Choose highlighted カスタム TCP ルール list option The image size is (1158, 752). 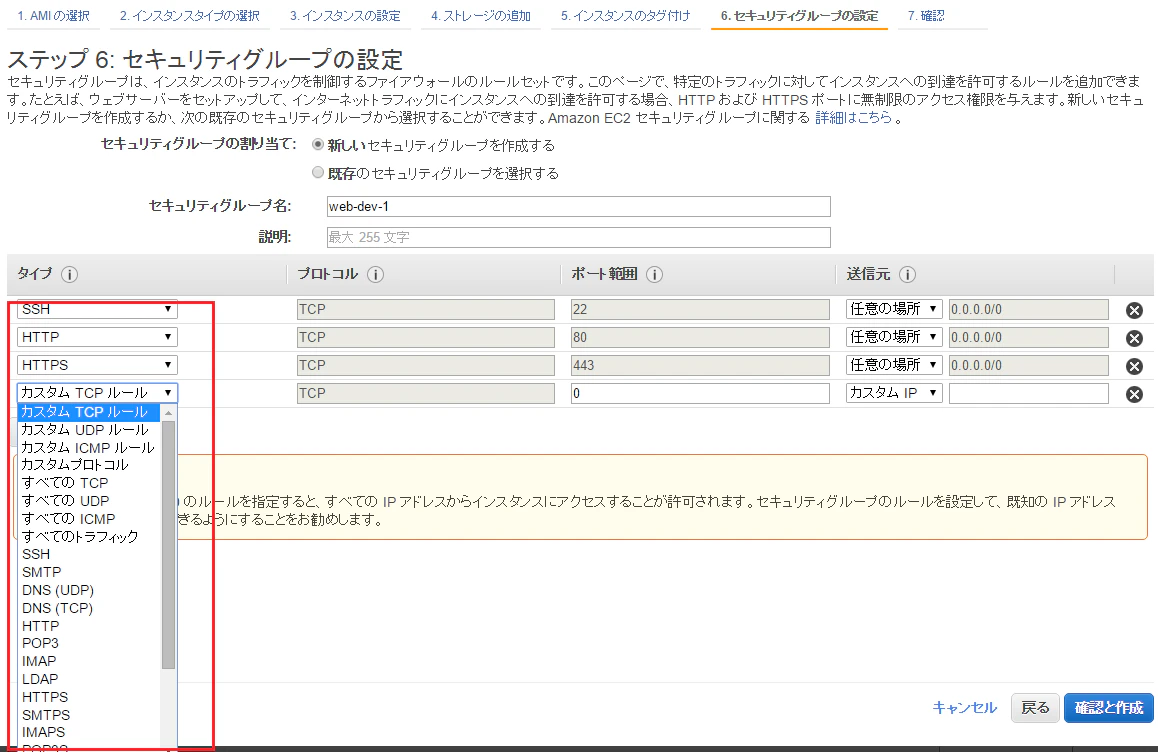click(89, 412)
